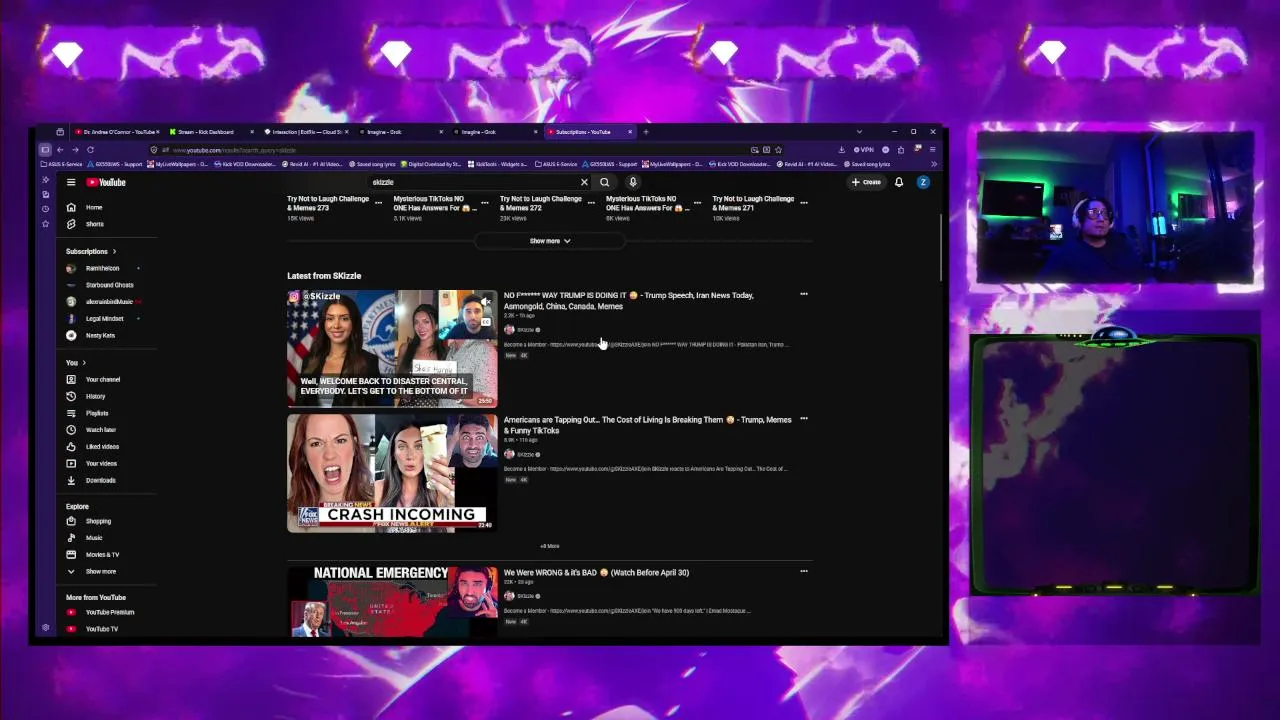The height and width of the screenshot is (720, 1280).
Task: Click the magnifier search button
Action: coord(604,182)
